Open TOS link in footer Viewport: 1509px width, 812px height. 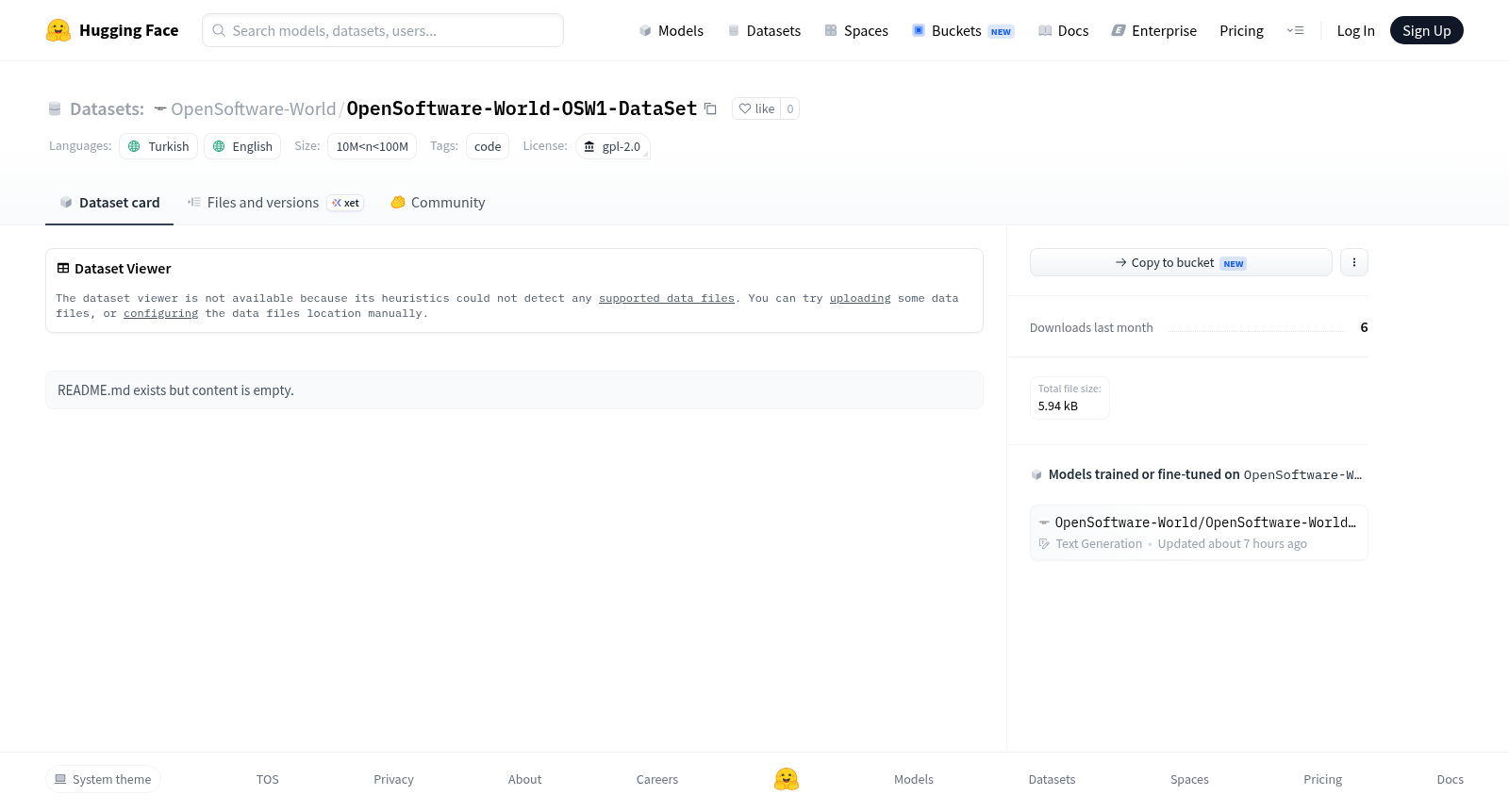[x=268, y=779]
